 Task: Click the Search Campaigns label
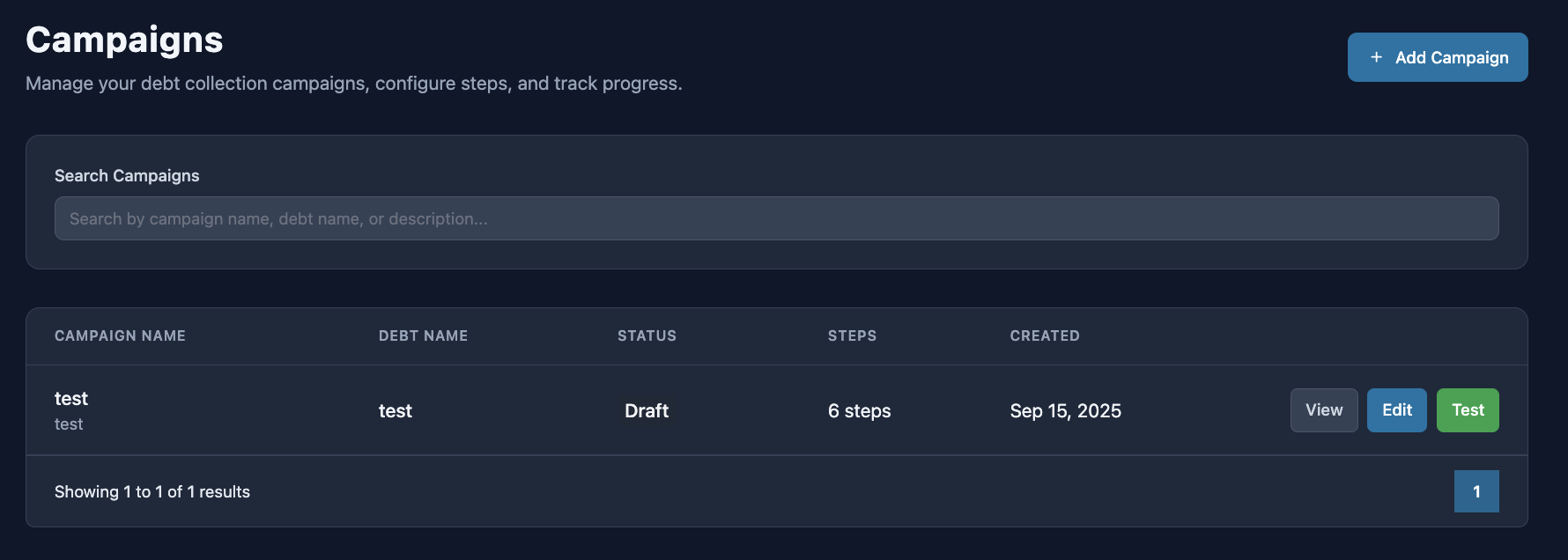tap(127, 175)
